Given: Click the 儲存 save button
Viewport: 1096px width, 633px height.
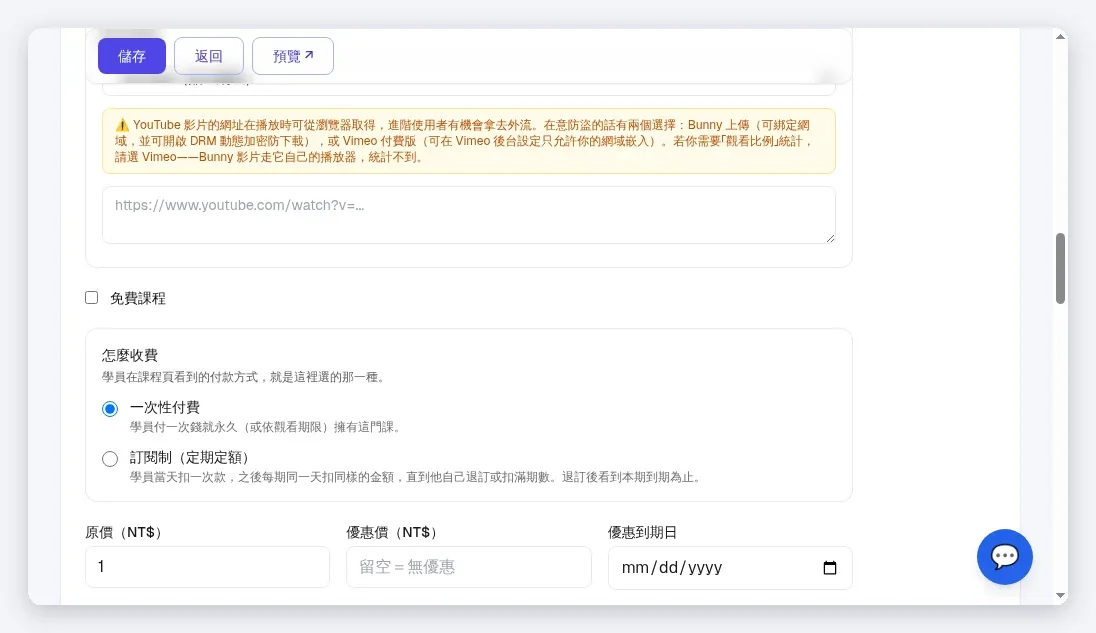Looking at the screenshot, I should [131, 56].
